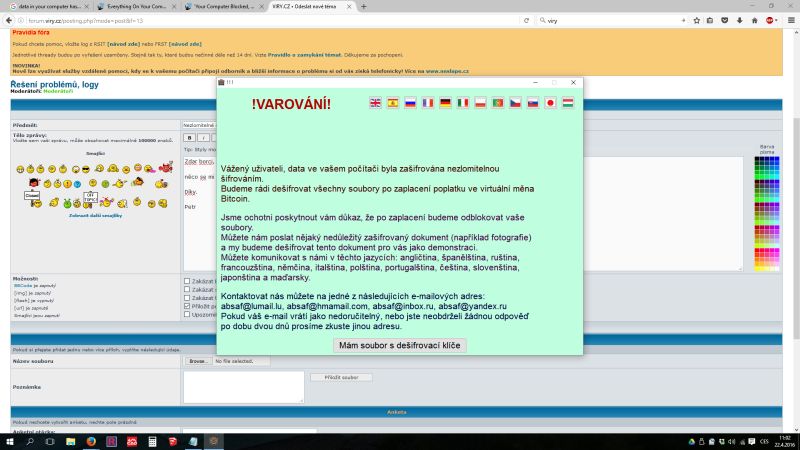
Task: Insert the green alien smiley
Action: tap(67, 204)
